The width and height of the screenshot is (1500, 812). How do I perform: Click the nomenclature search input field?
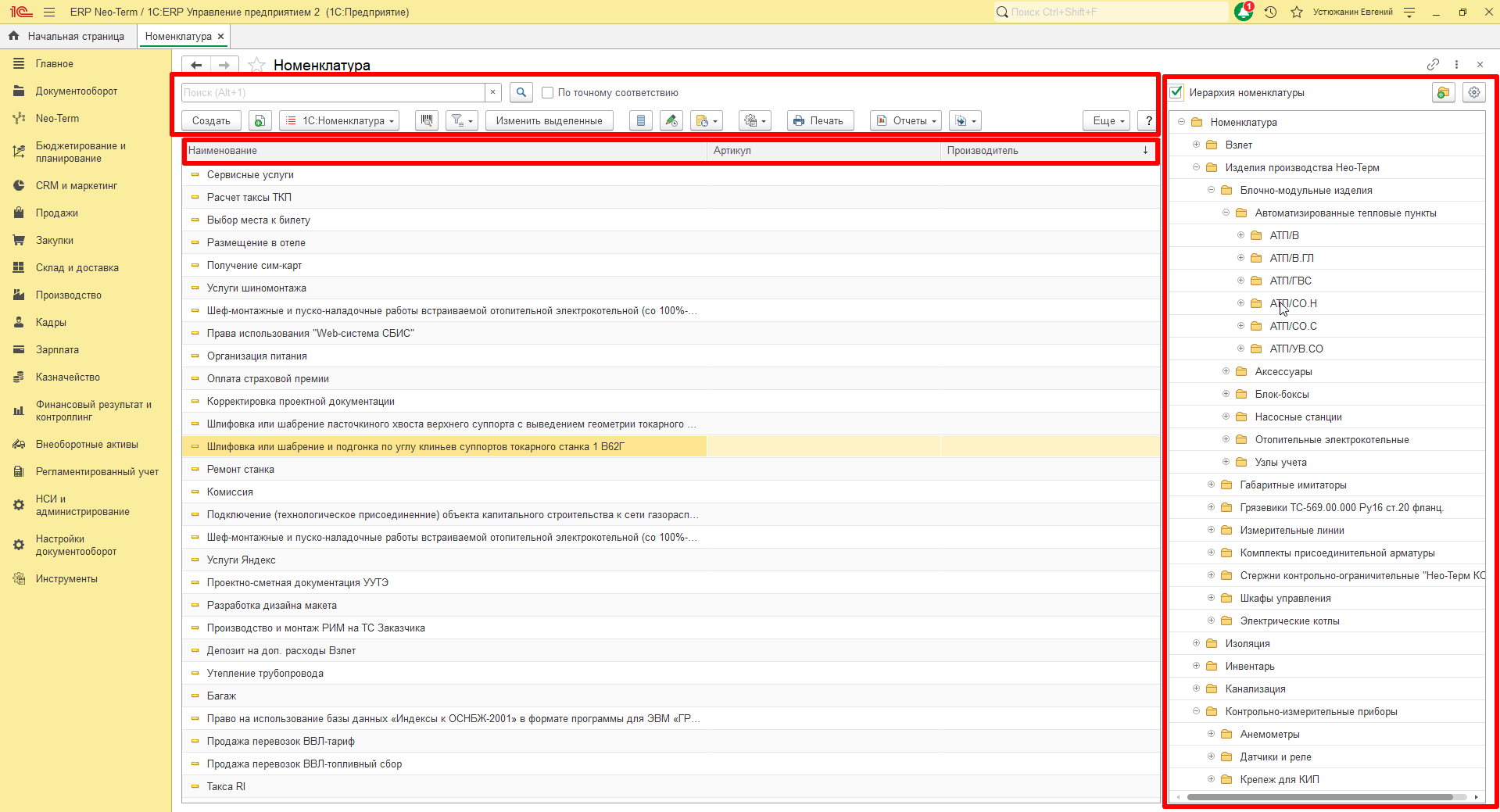click(x=334, y=92)
